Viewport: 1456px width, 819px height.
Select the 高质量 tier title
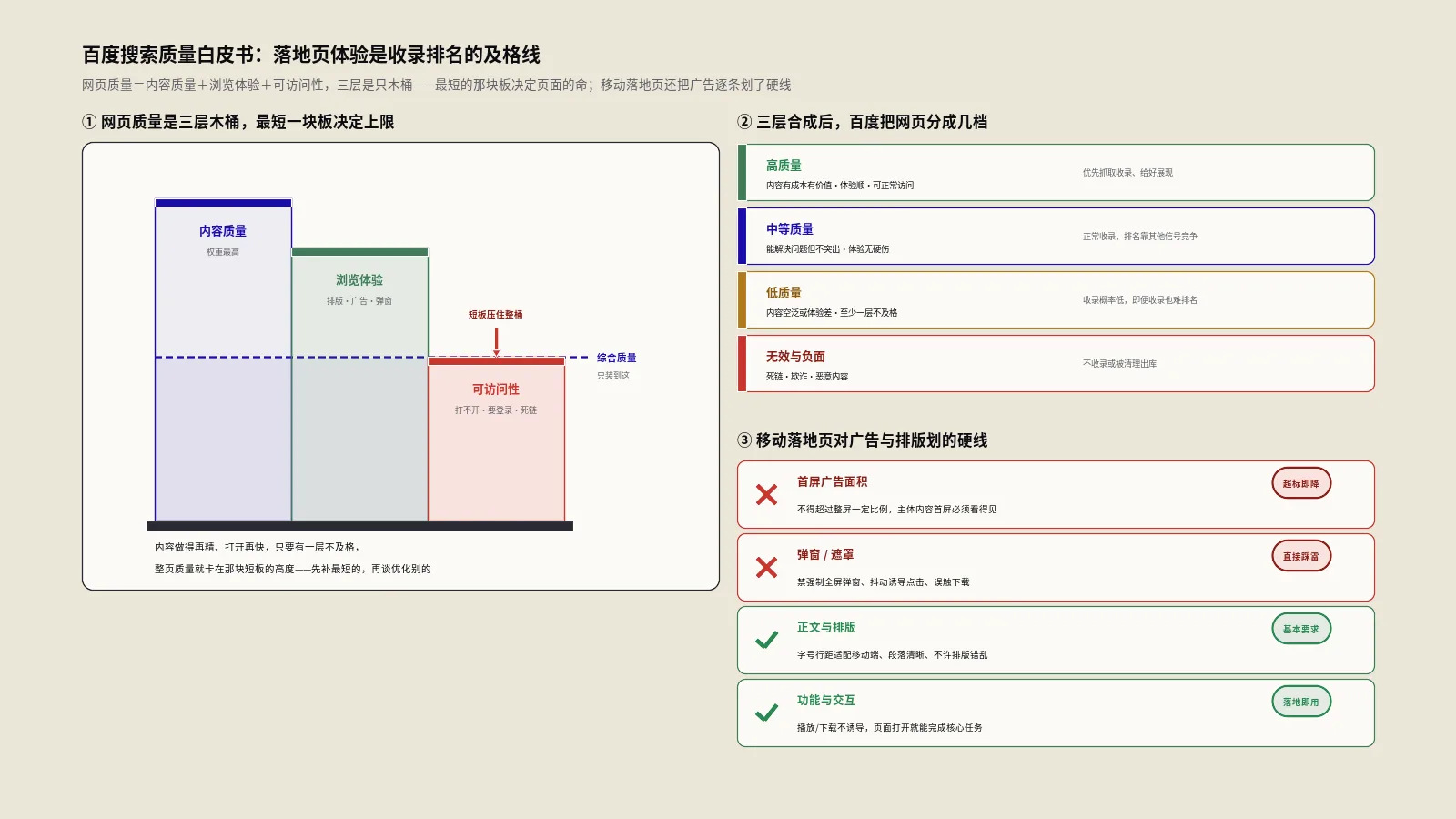(x=784, y=166)
